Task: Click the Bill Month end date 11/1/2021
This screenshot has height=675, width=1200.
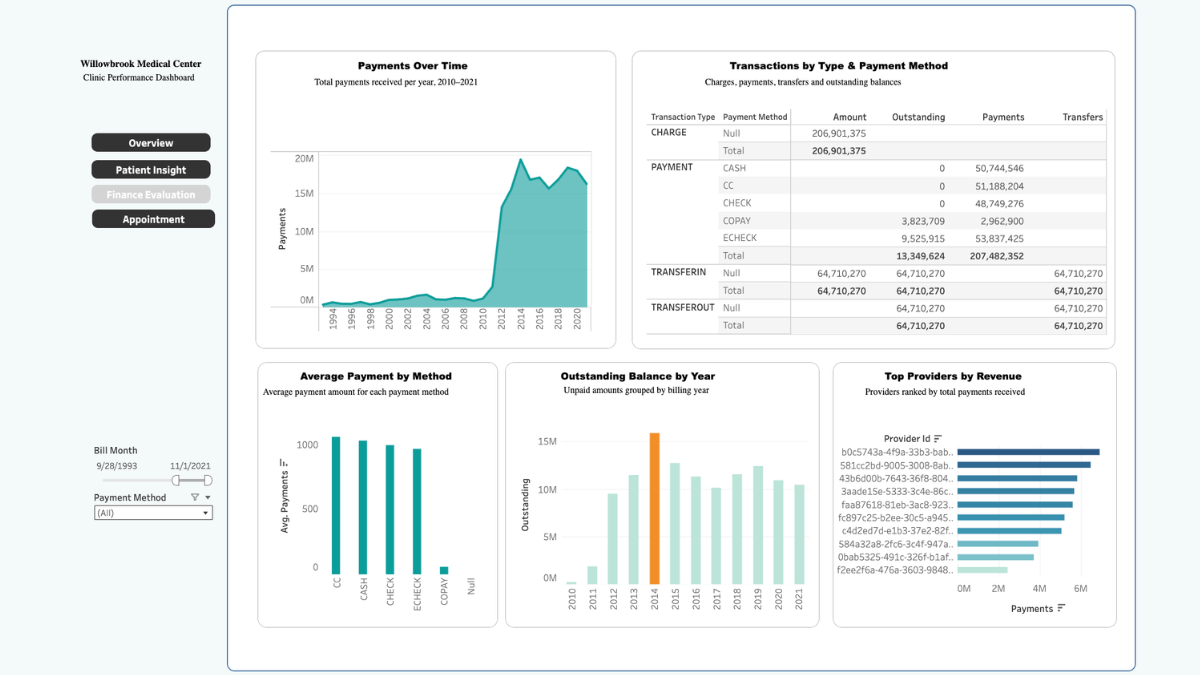Action: click(x=190, y=466)
